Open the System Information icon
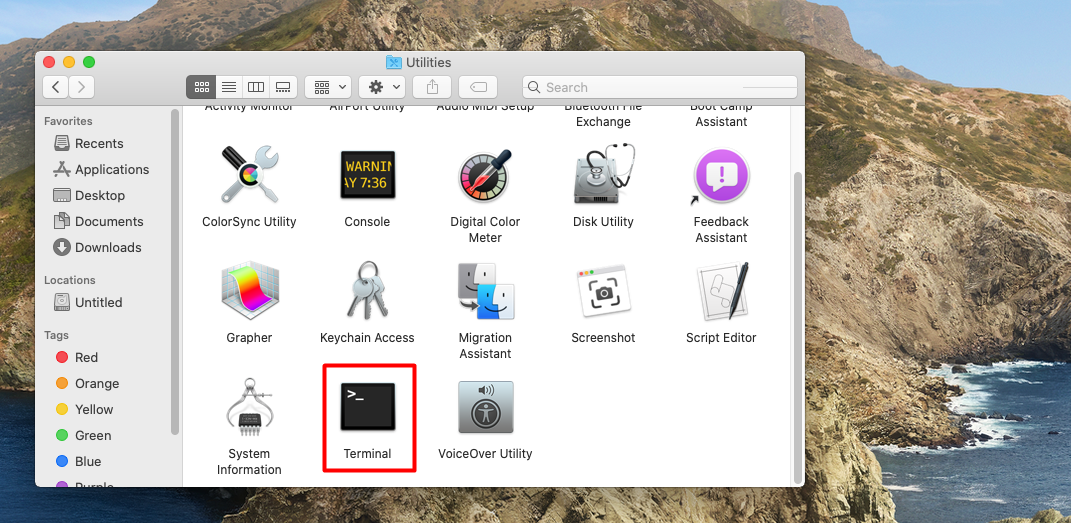1071x523 pixels. point(249,408)
